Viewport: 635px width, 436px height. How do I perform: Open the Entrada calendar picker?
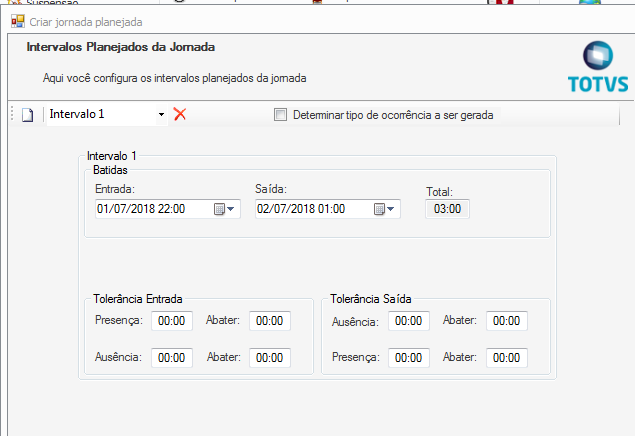224,209
